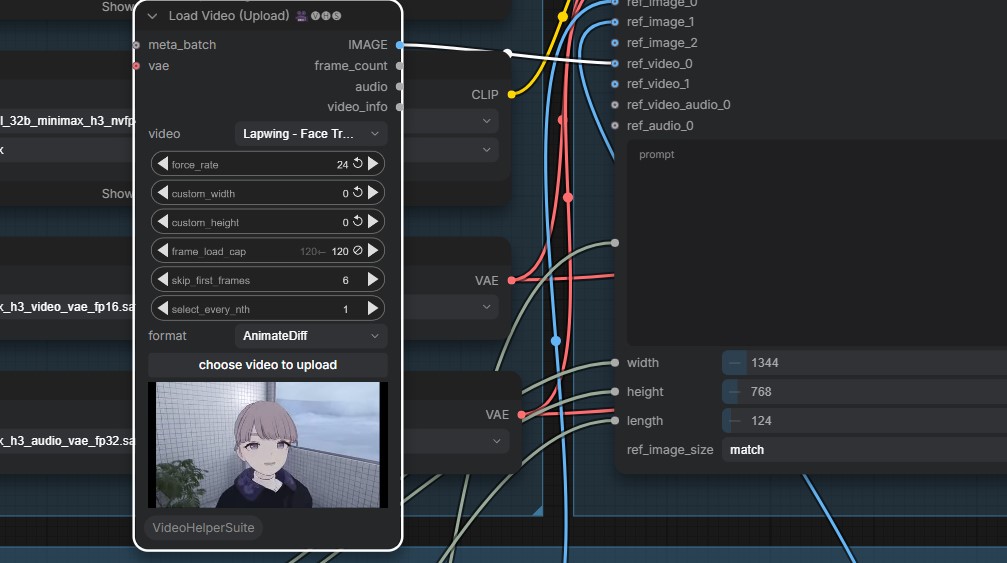
Task: Click the IMAGE output socket
Action: pos(399,45)
